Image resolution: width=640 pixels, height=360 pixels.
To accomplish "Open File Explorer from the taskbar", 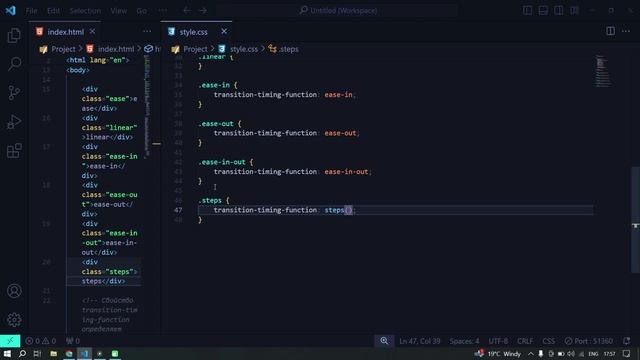I will coord(53,353).
